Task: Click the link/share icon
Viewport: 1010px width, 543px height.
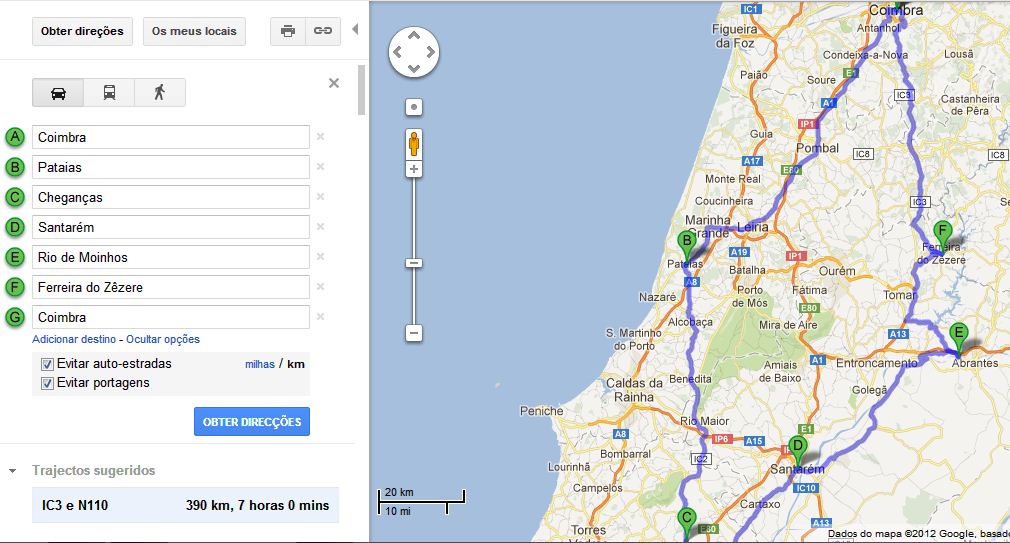Action: coord(323,31)
